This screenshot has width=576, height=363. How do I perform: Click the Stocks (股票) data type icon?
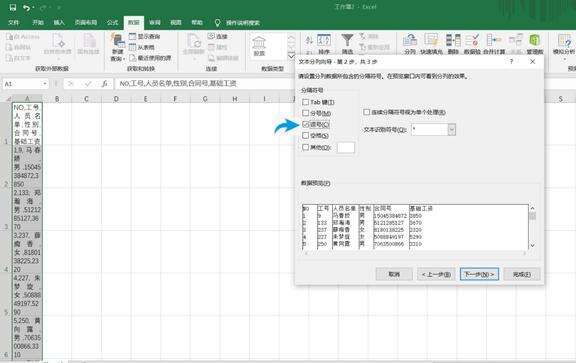point(259,46)
